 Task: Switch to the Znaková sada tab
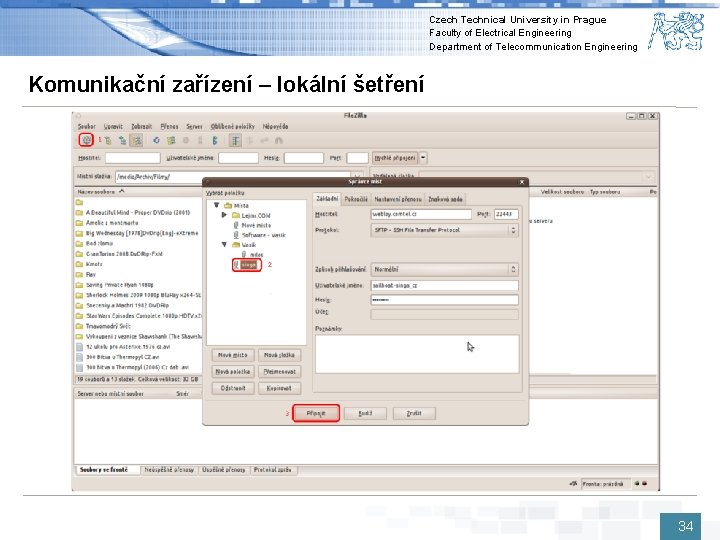(445, 199)
